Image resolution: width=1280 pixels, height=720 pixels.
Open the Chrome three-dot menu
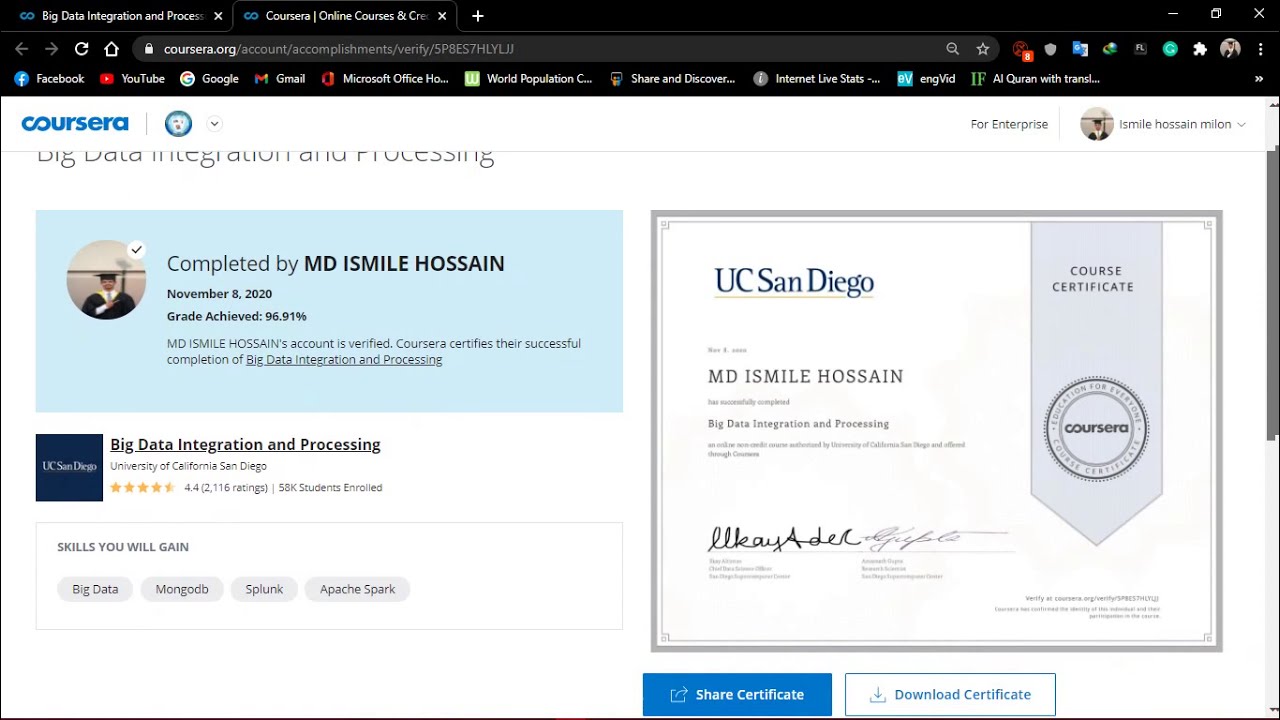(1259, 48)
